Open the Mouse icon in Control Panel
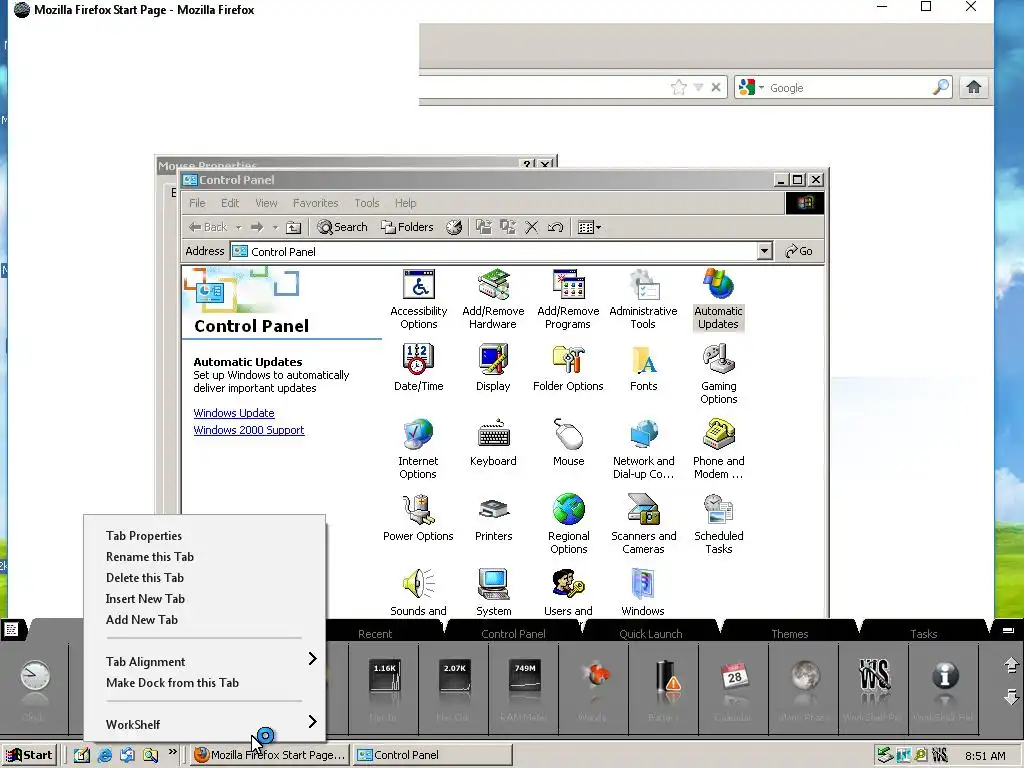1024x768 pixels. coord(568,443)
